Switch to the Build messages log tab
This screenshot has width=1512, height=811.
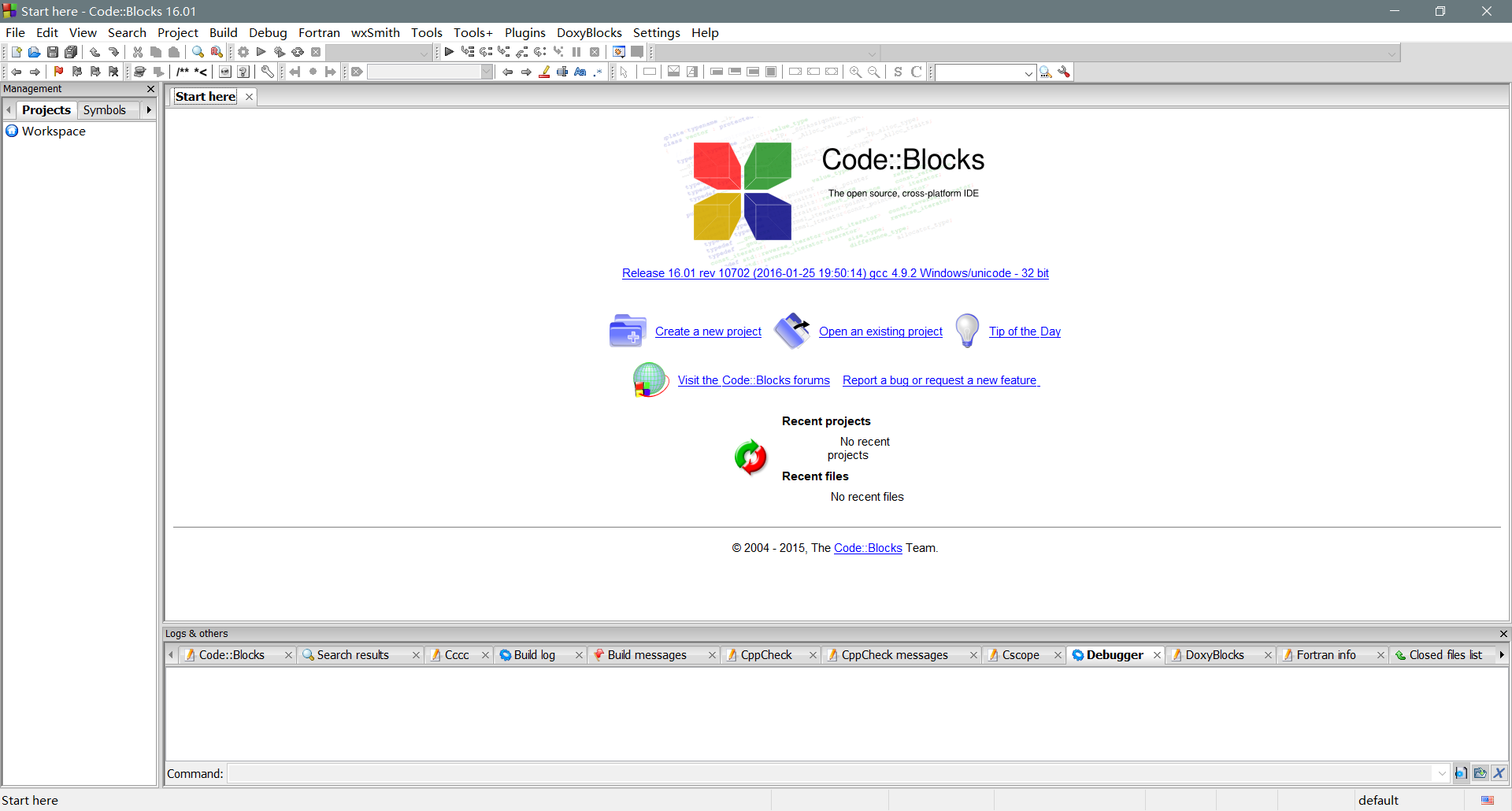[x=647, y=654]
